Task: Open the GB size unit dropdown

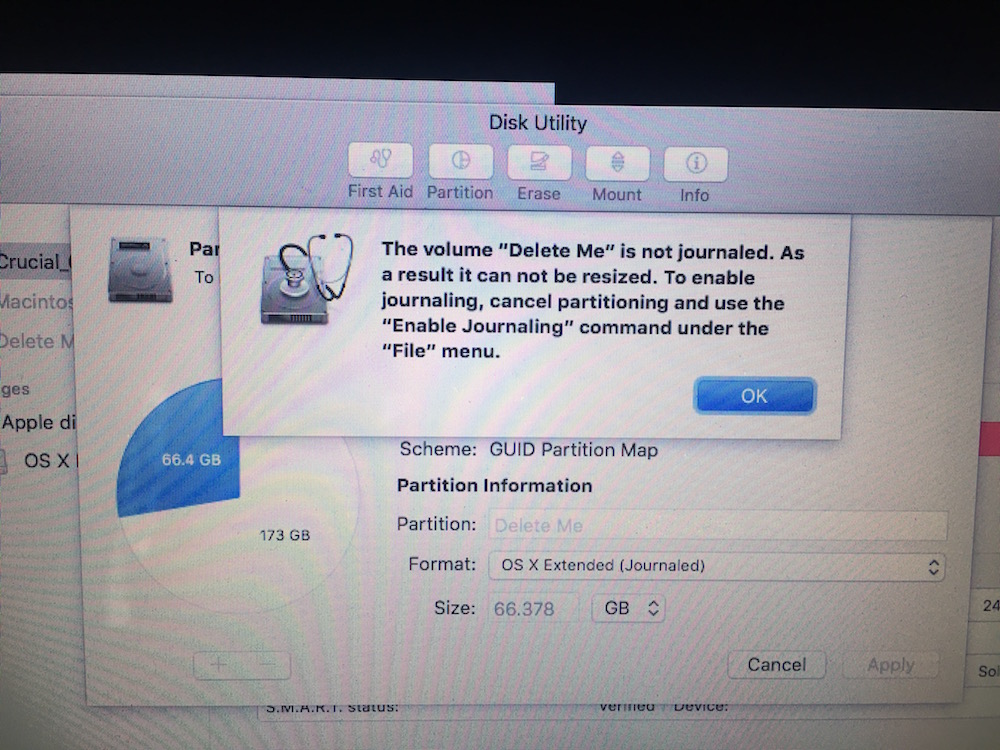Action: (629, 608)
